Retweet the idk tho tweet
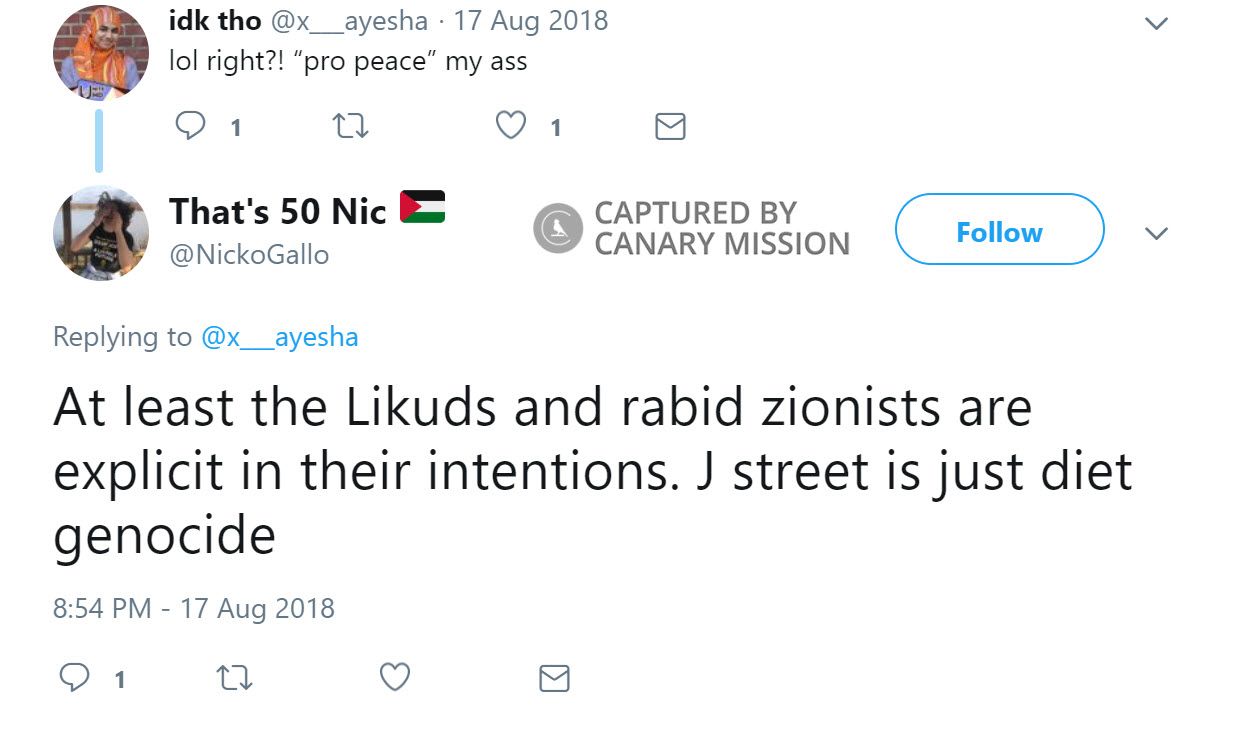This screenshot has width=1238, height=733. pyautogui.click(x=351, y=126)
